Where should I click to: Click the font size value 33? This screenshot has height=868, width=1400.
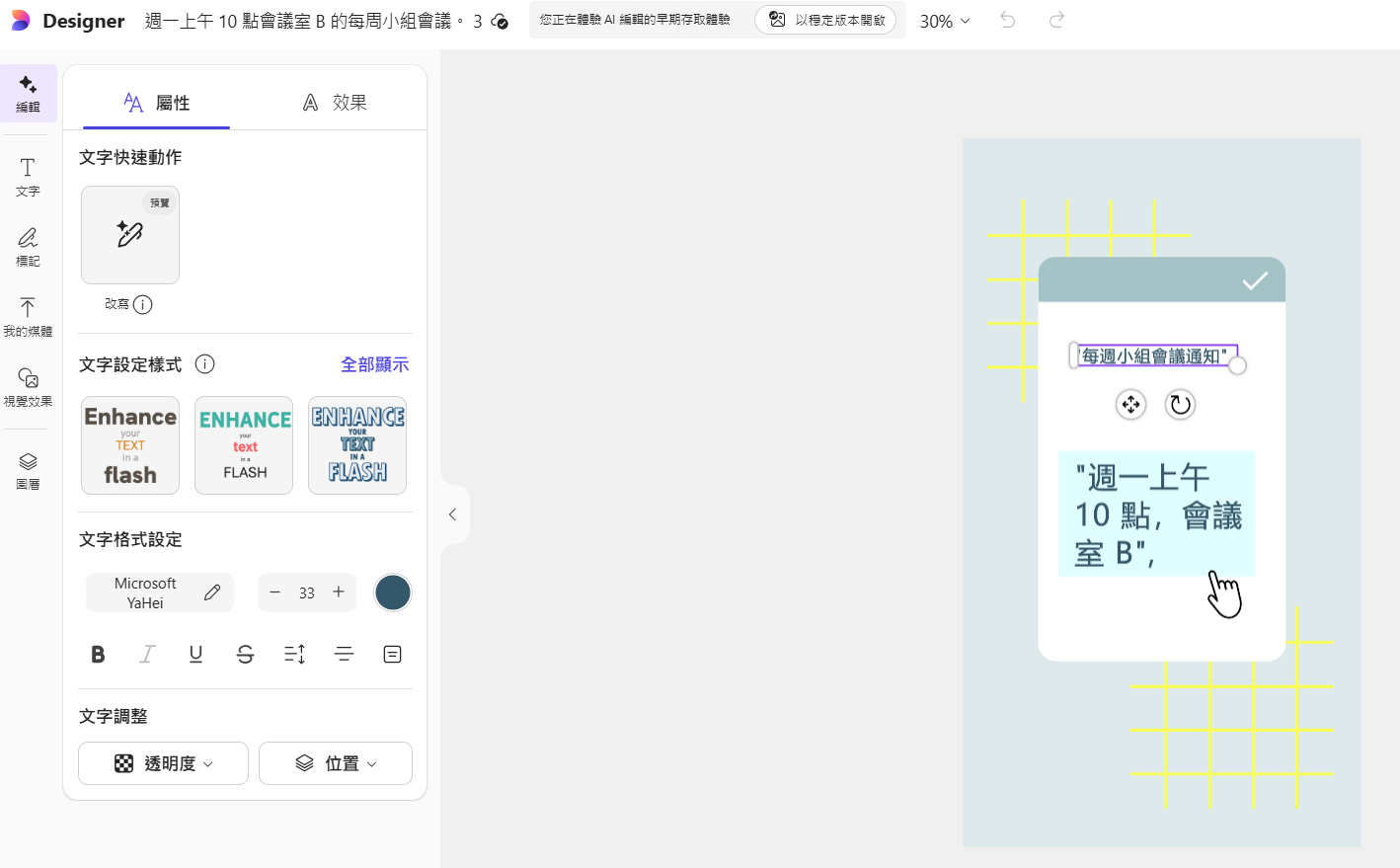[x=307, y=592]
